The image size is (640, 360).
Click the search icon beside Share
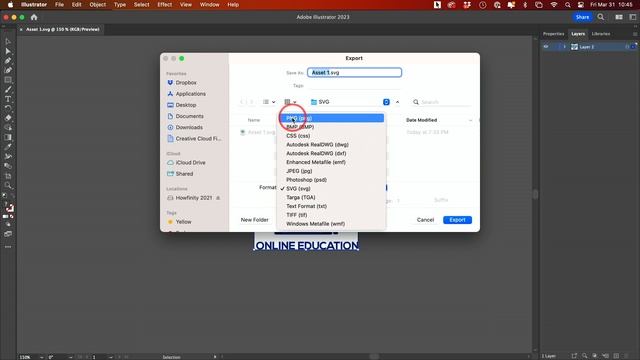(x=601, y=17)
